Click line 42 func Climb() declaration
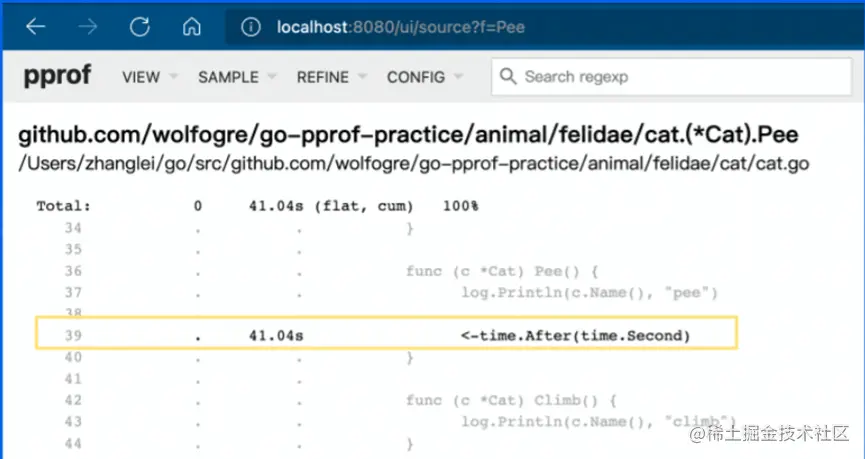Viewport: 865px width, 459px height. (511, 401)
